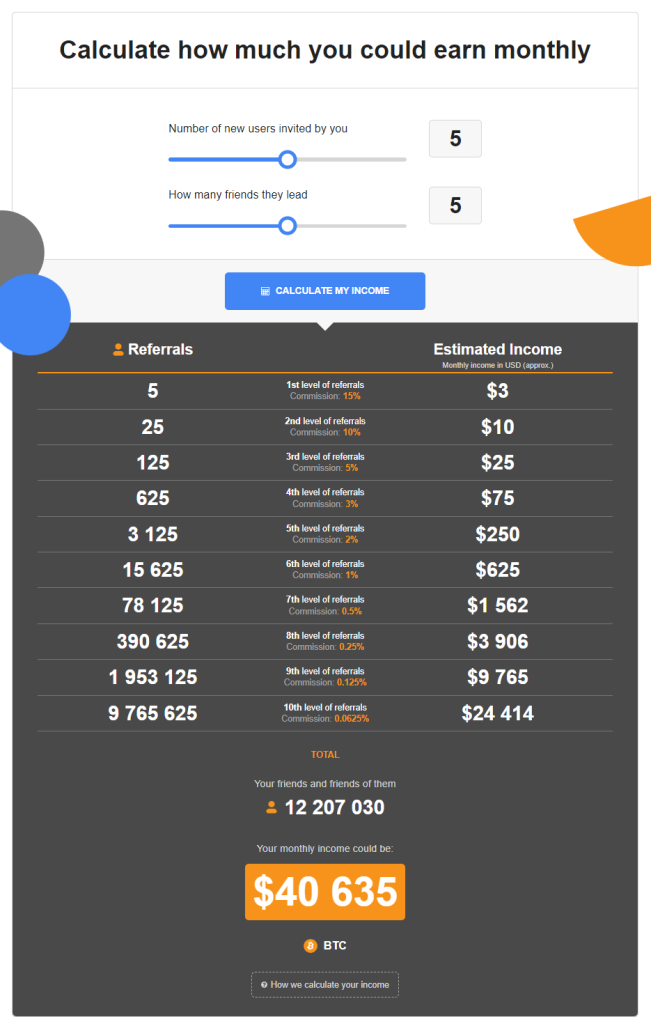Click the Calculate My Income button
Screen dimensions: 651x1024
[x=325, y=291]
